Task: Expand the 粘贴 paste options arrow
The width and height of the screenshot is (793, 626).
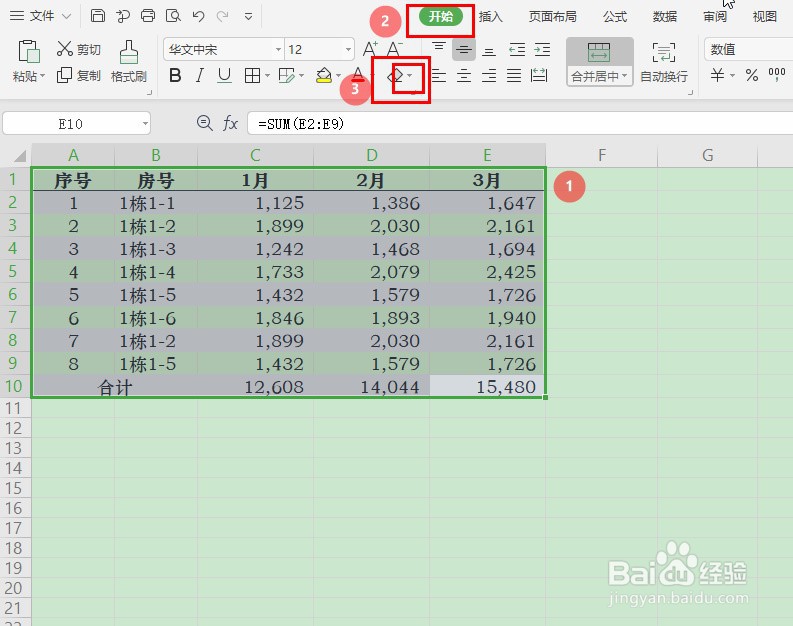Action: click(x=42, y=76)
